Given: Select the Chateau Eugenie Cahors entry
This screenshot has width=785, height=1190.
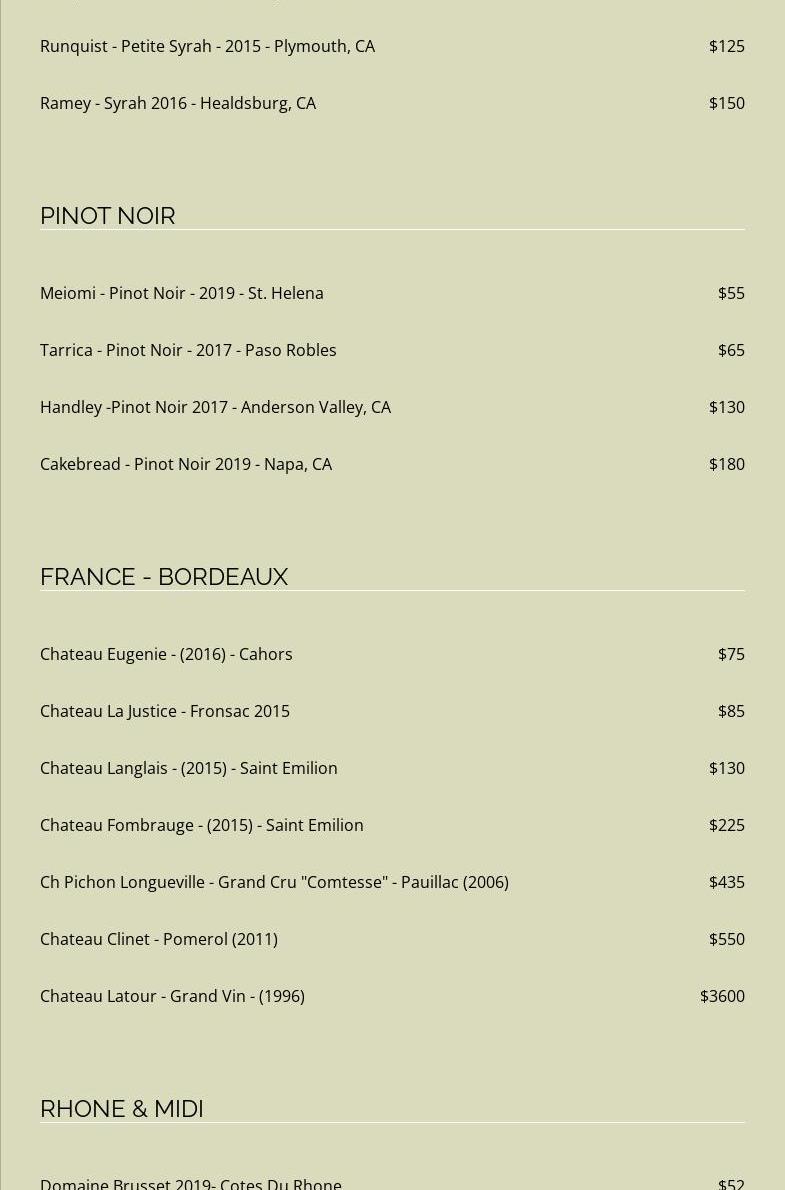Looking at the screenshot, I should pyautogui.click(x=166, y=654).
